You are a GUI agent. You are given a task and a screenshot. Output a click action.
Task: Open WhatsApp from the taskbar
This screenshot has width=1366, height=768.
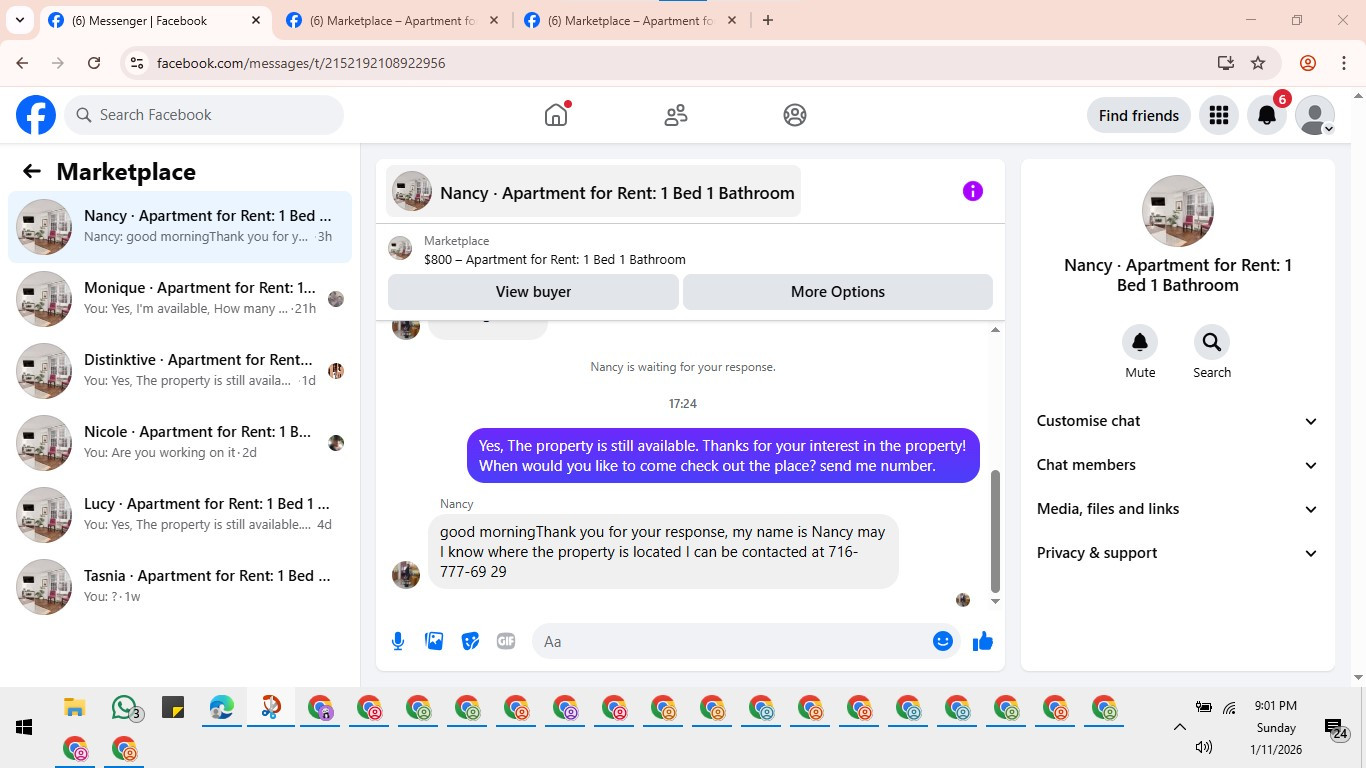[124, 708]
